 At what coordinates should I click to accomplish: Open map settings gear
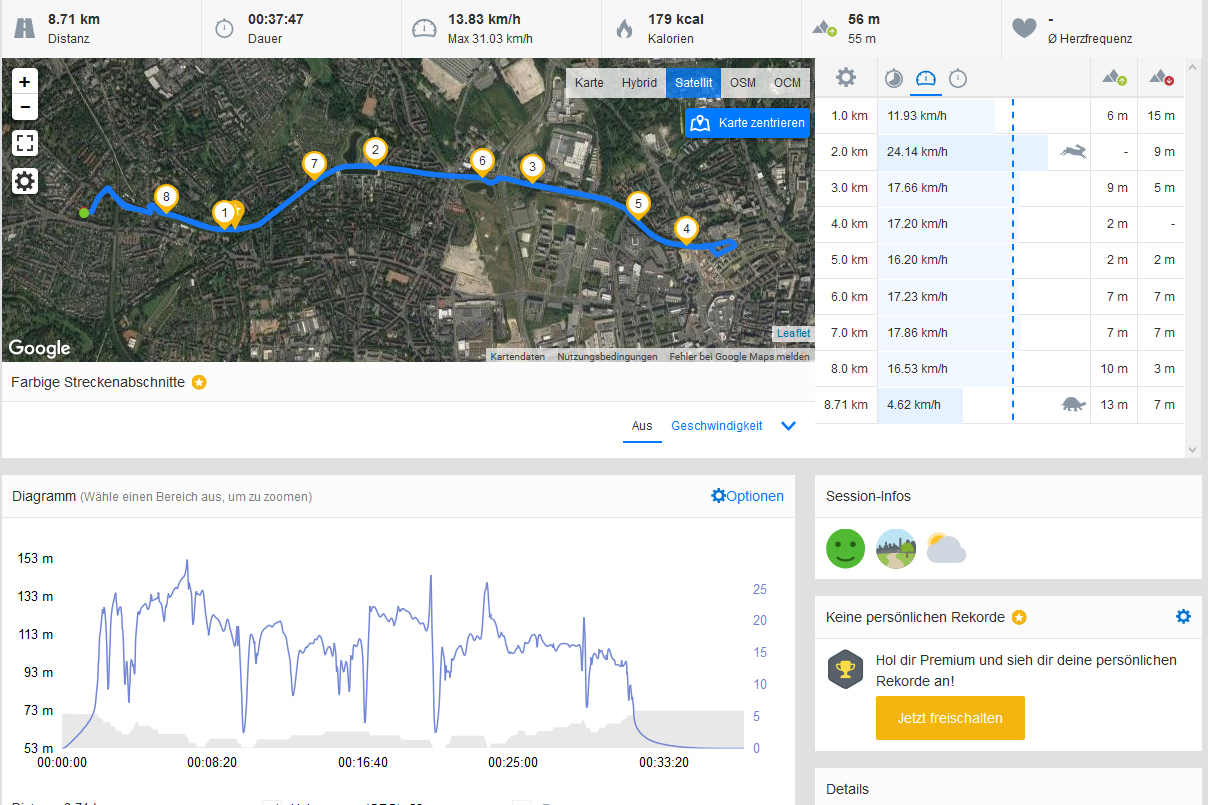point(25,181)
